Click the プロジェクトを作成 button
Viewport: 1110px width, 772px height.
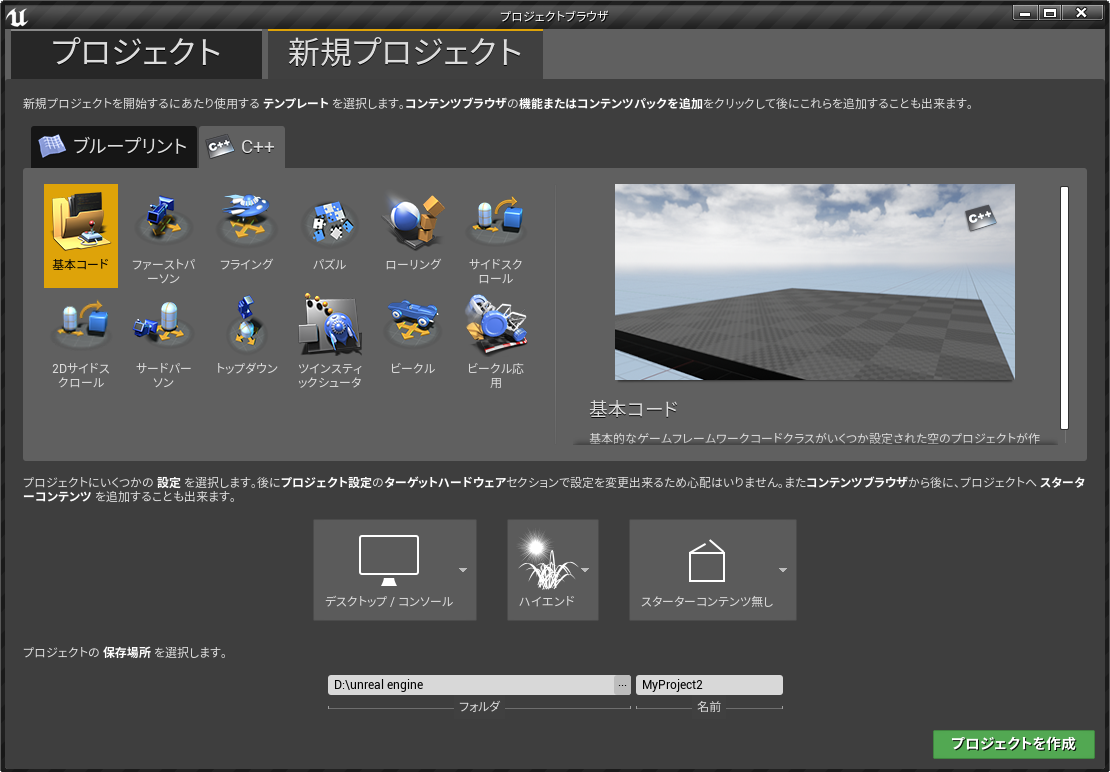(1013, 744)
